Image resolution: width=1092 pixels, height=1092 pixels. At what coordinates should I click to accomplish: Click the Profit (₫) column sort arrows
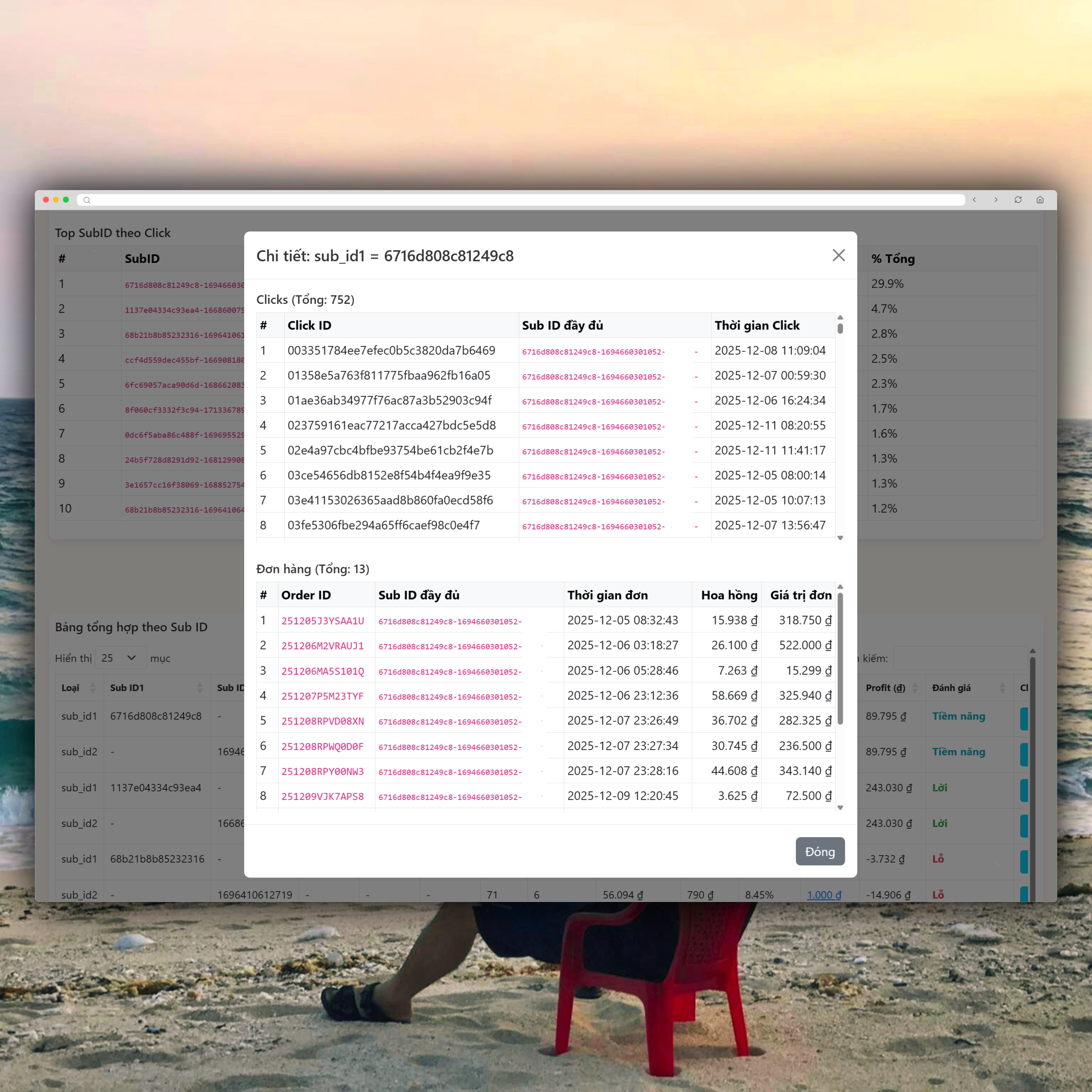[914, 688]
